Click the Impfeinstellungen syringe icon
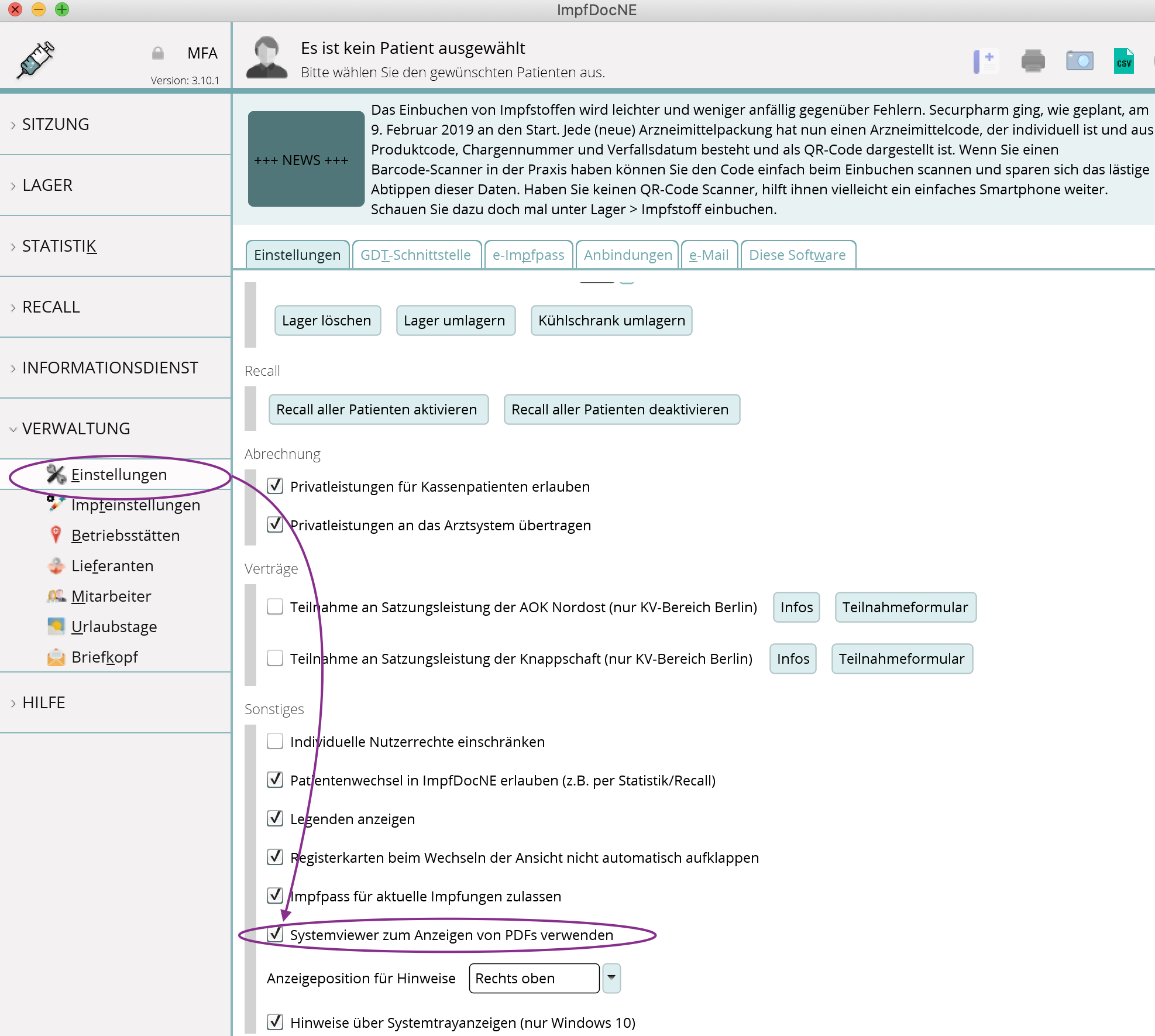 coord(56,503)
